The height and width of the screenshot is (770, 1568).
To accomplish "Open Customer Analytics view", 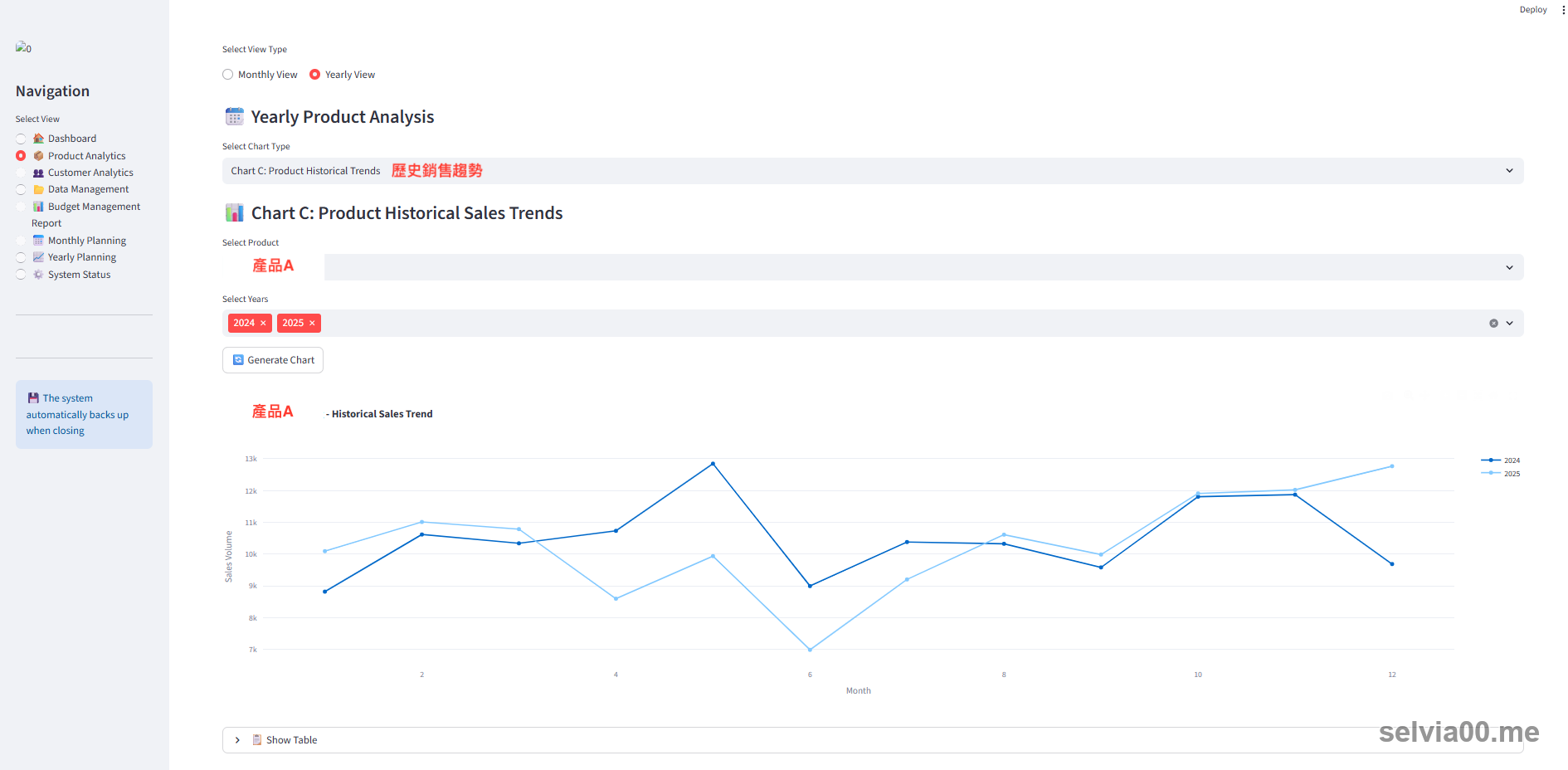I will [90, 173].
